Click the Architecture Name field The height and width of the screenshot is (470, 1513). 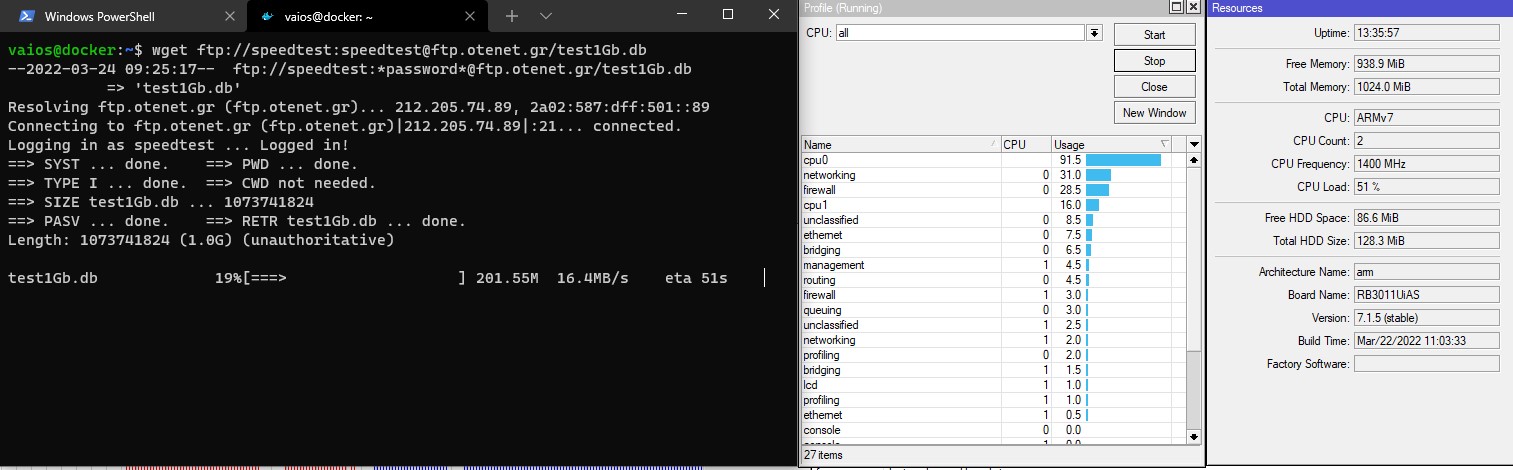click(x=1426, y=272)
